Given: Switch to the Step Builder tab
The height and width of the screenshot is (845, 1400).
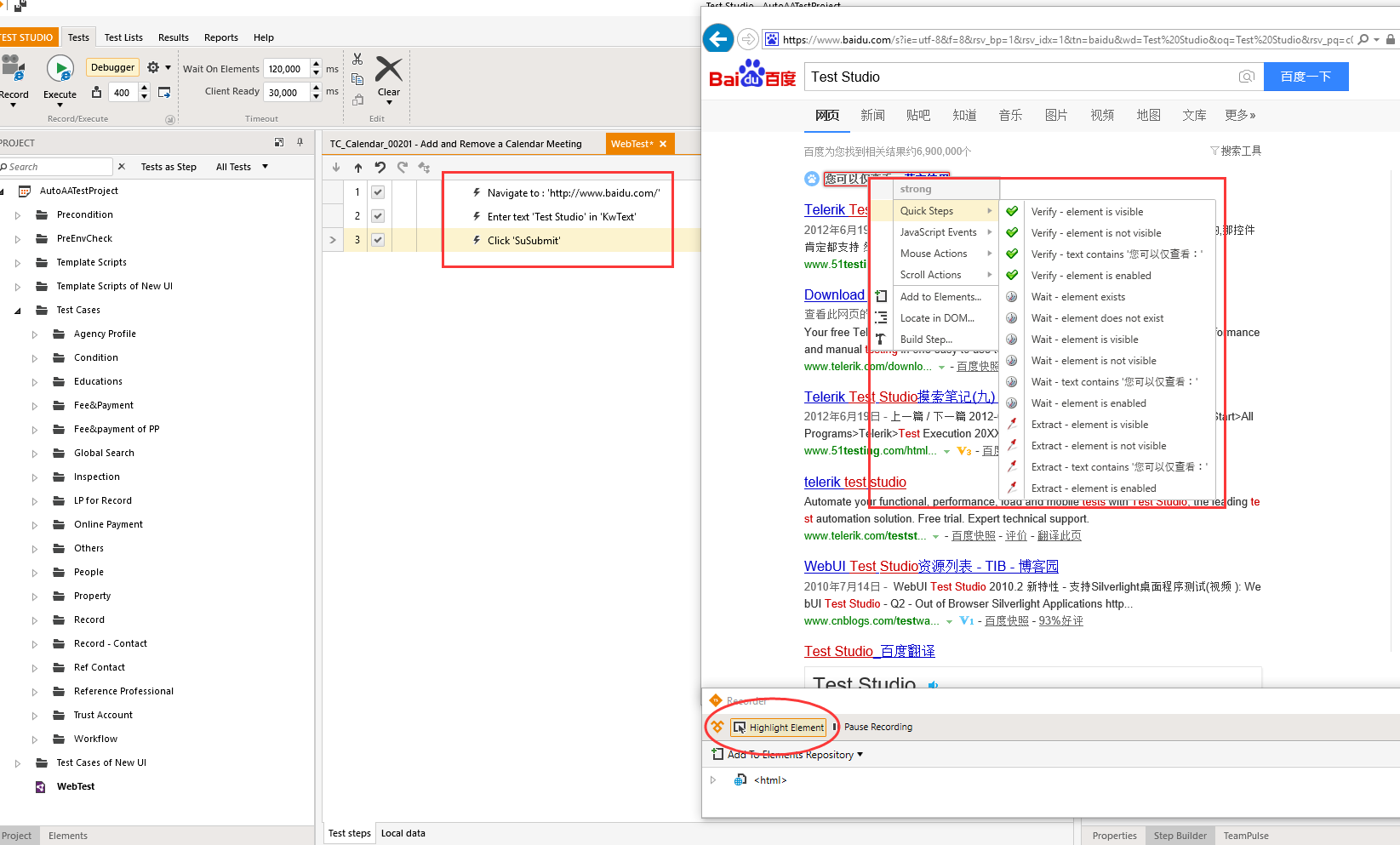Looking at the screenshot, I should coord(1180,836).
